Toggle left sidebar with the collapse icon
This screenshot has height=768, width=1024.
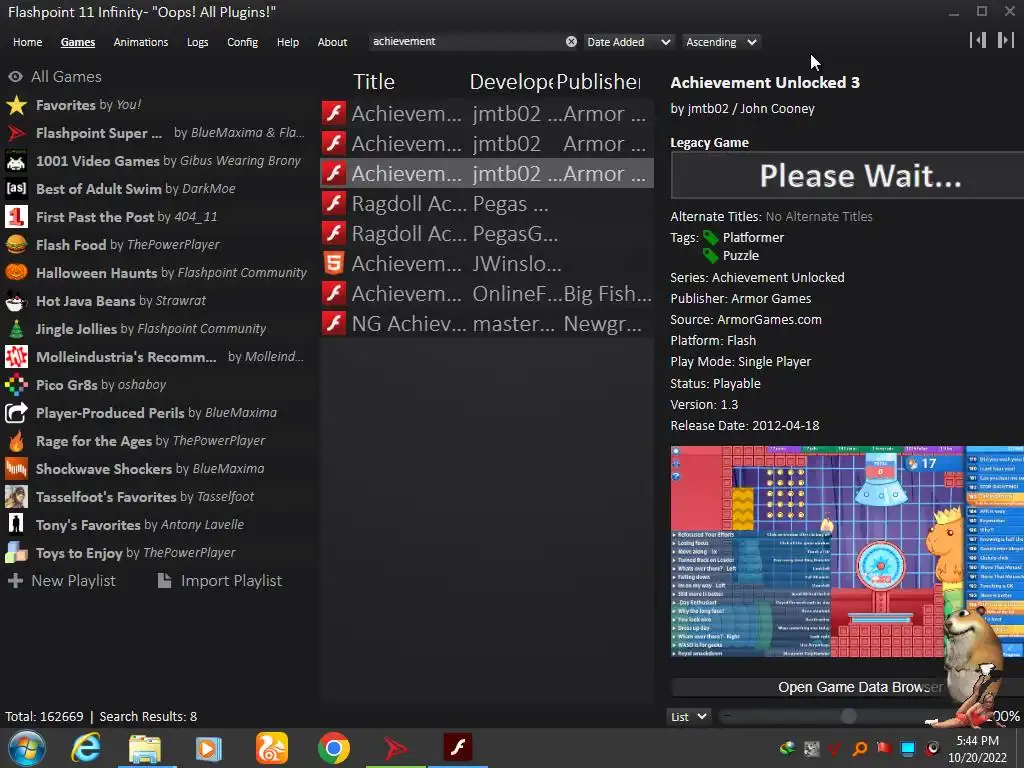pos(978,40)
